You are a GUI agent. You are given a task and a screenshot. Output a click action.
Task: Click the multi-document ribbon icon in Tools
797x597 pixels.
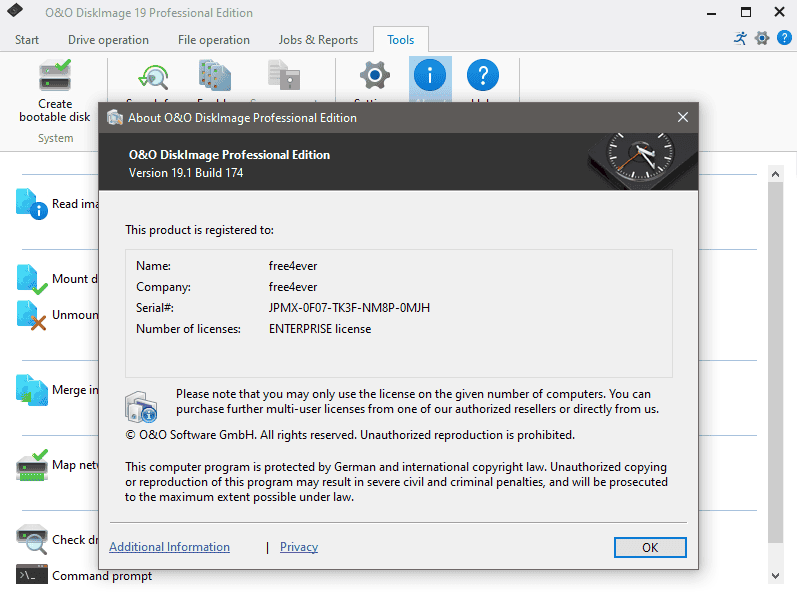[x=214, y=75]
